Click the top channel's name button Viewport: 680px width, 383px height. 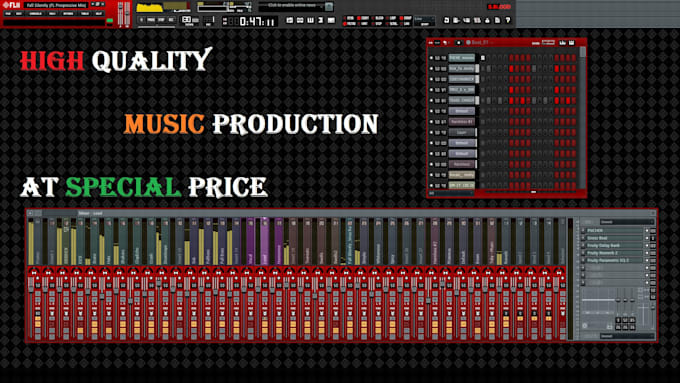click(x=462, y=58)
